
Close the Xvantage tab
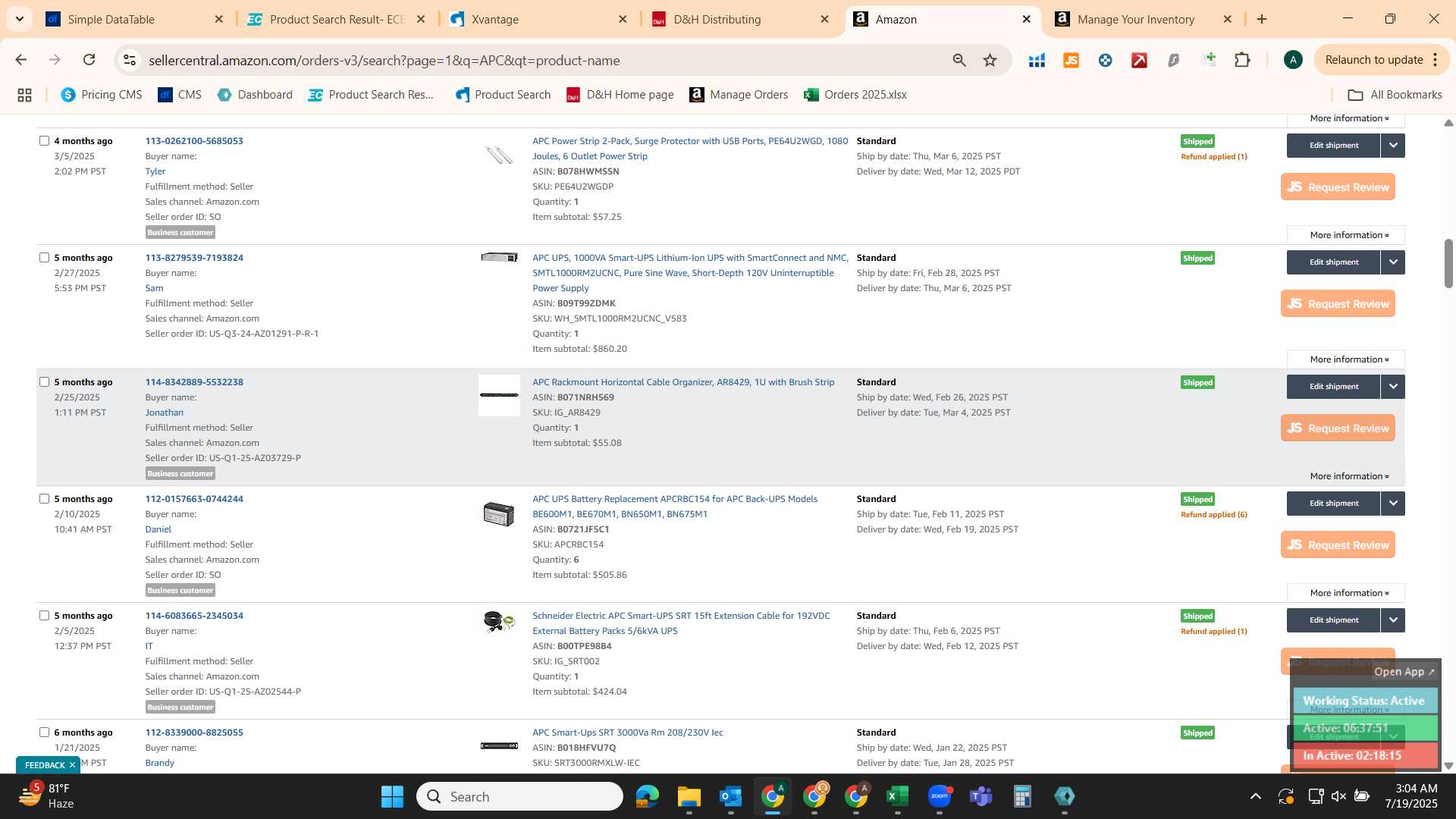623,19
